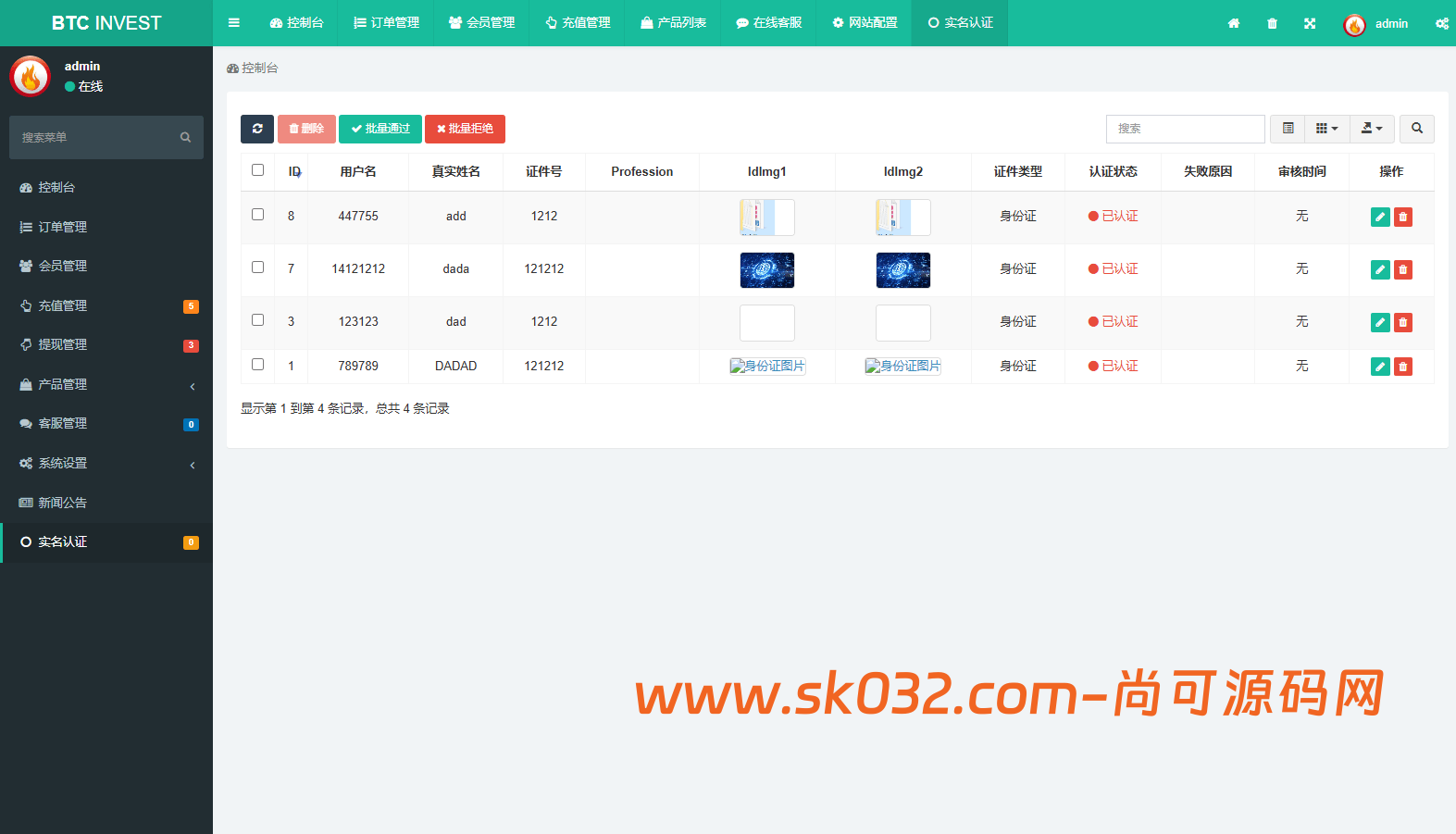Click 控制台 breadcrumb link

pos(253,68)
